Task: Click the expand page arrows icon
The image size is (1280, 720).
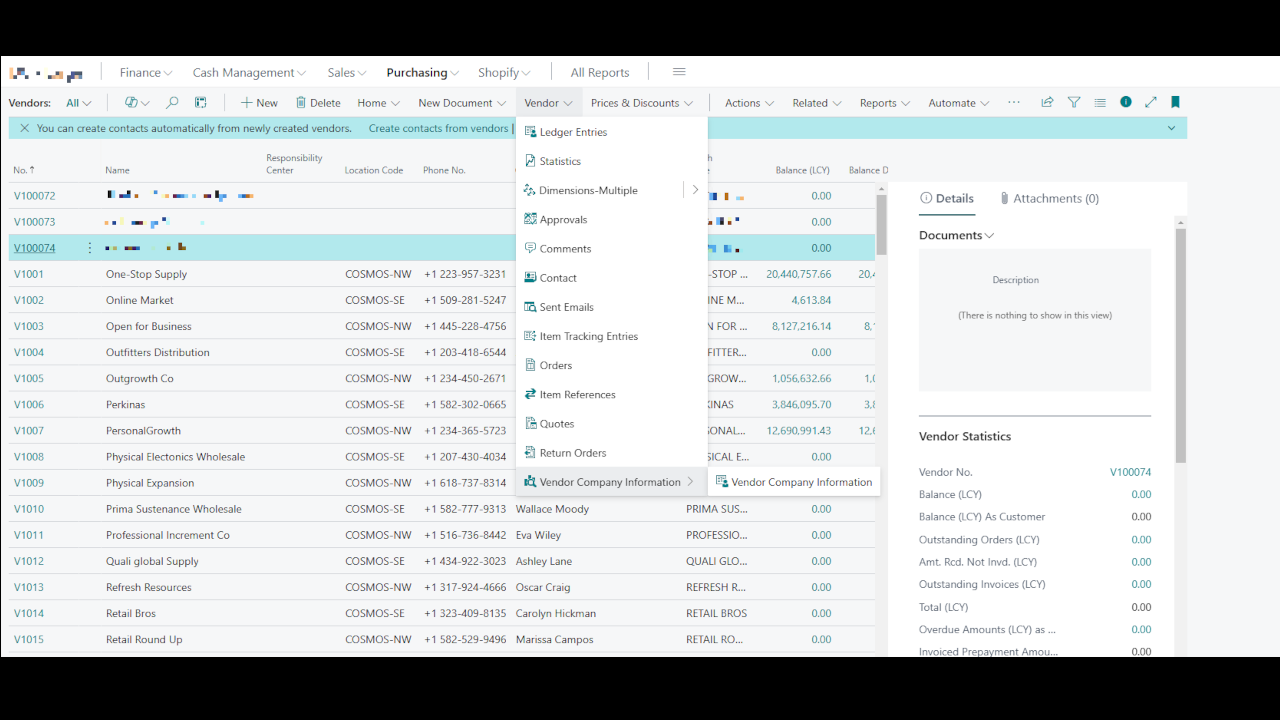Action: tap(1151, 102)
